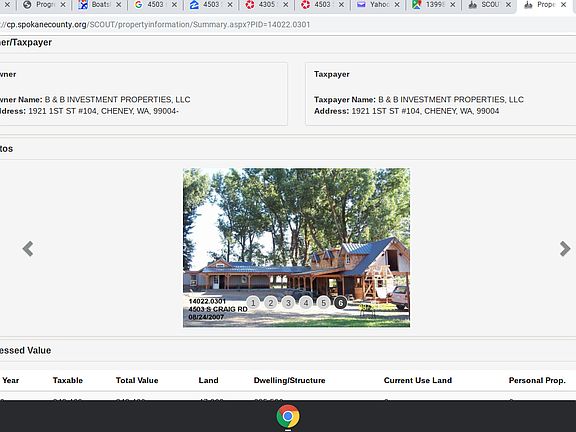Switch to the SCOUT tab

tap(490, 5)
